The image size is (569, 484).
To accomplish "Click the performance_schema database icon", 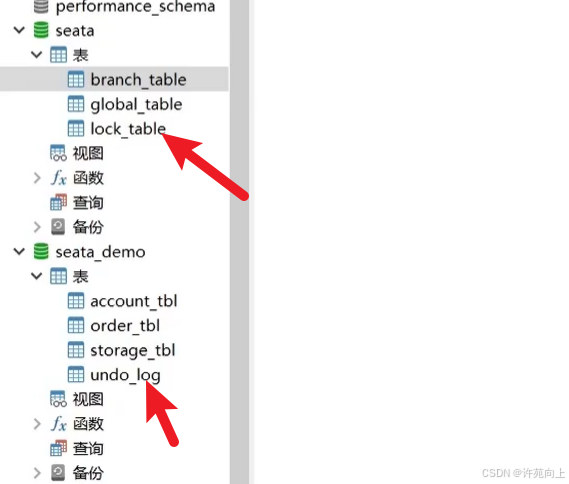I will [x=41, y=6].
